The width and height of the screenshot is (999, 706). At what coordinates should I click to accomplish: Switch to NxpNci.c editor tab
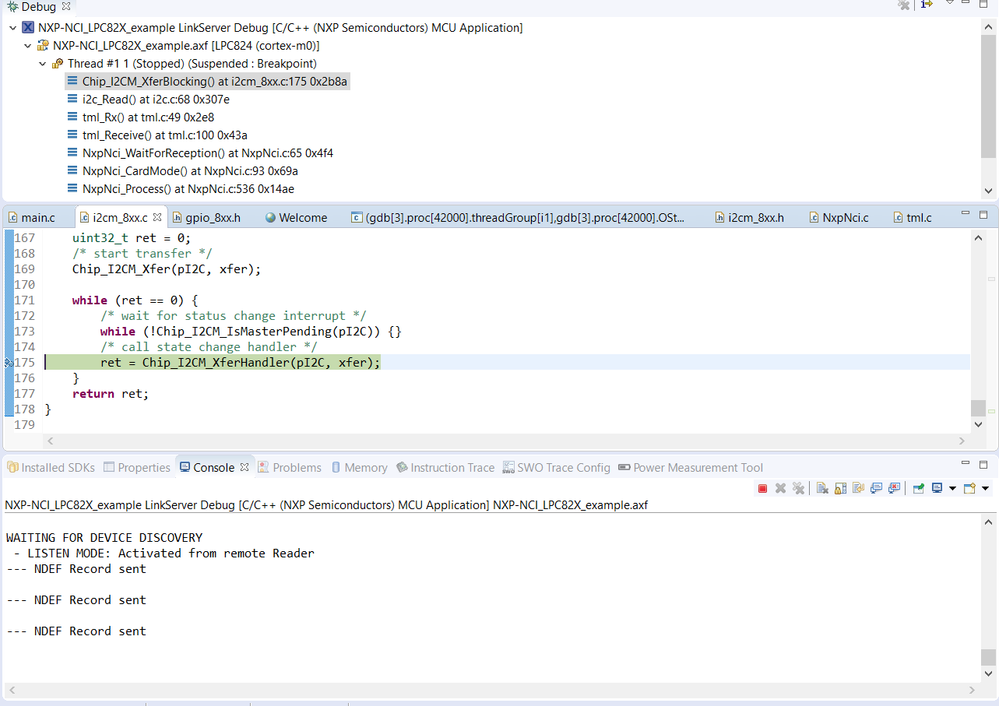click(838, 218)
